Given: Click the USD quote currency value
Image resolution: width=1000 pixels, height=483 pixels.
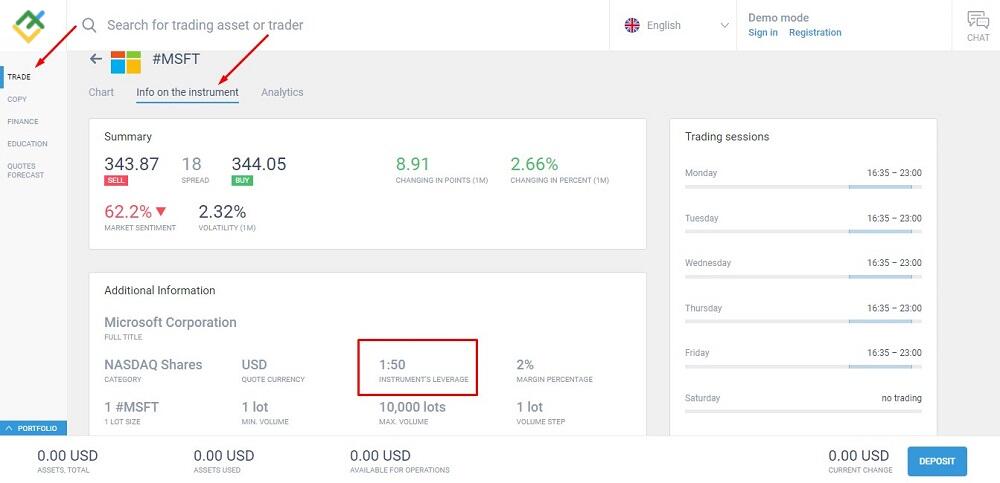Looking at the screenshot, I should coord(254,364).
